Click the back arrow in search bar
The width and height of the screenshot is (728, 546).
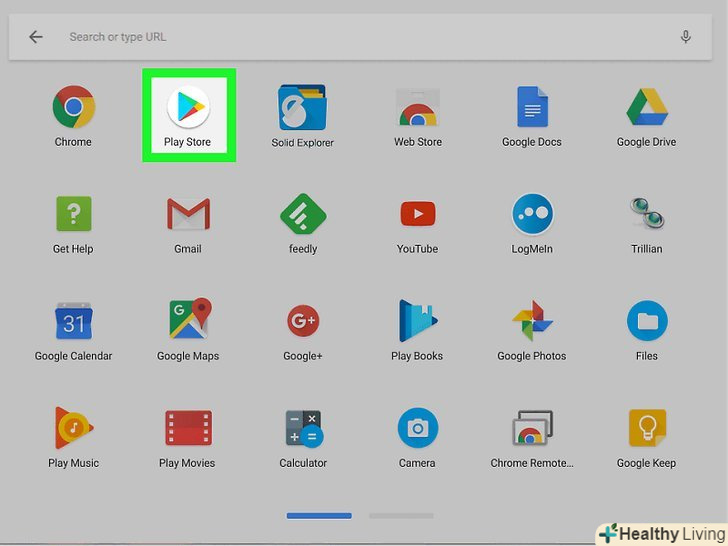point(36,37)
